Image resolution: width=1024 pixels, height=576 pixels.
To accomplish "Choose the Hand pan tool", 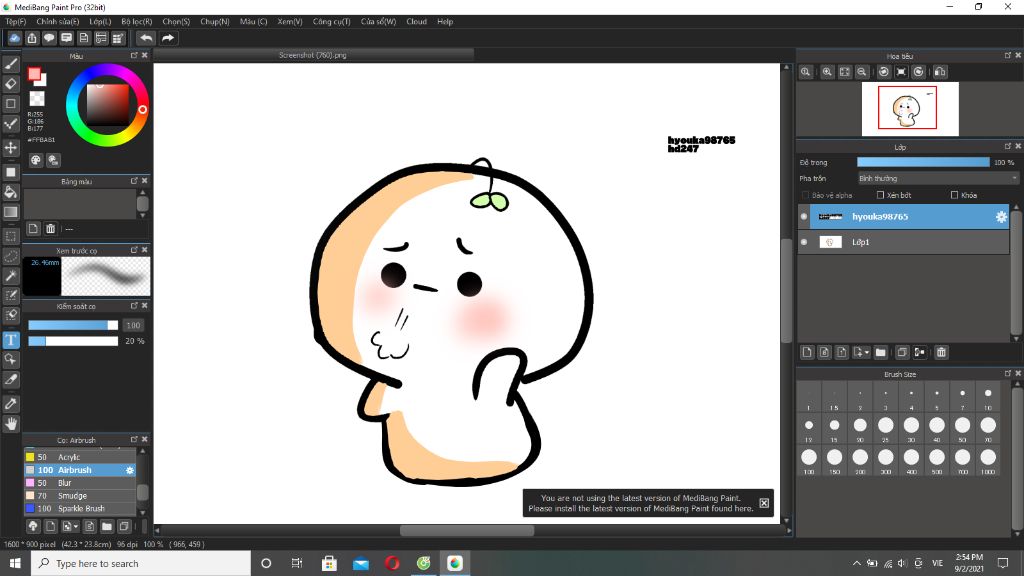I will pyautogui.click(x=11, y=424).
